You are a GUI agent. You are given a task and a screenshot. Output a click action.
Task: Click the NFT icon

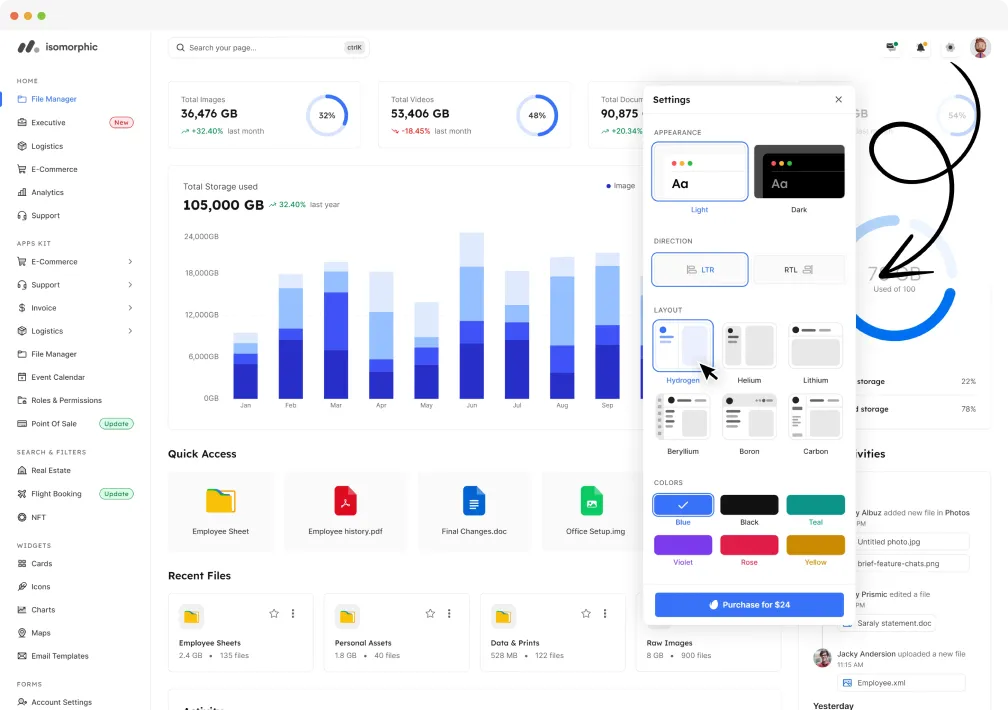[x=22, y=517]
